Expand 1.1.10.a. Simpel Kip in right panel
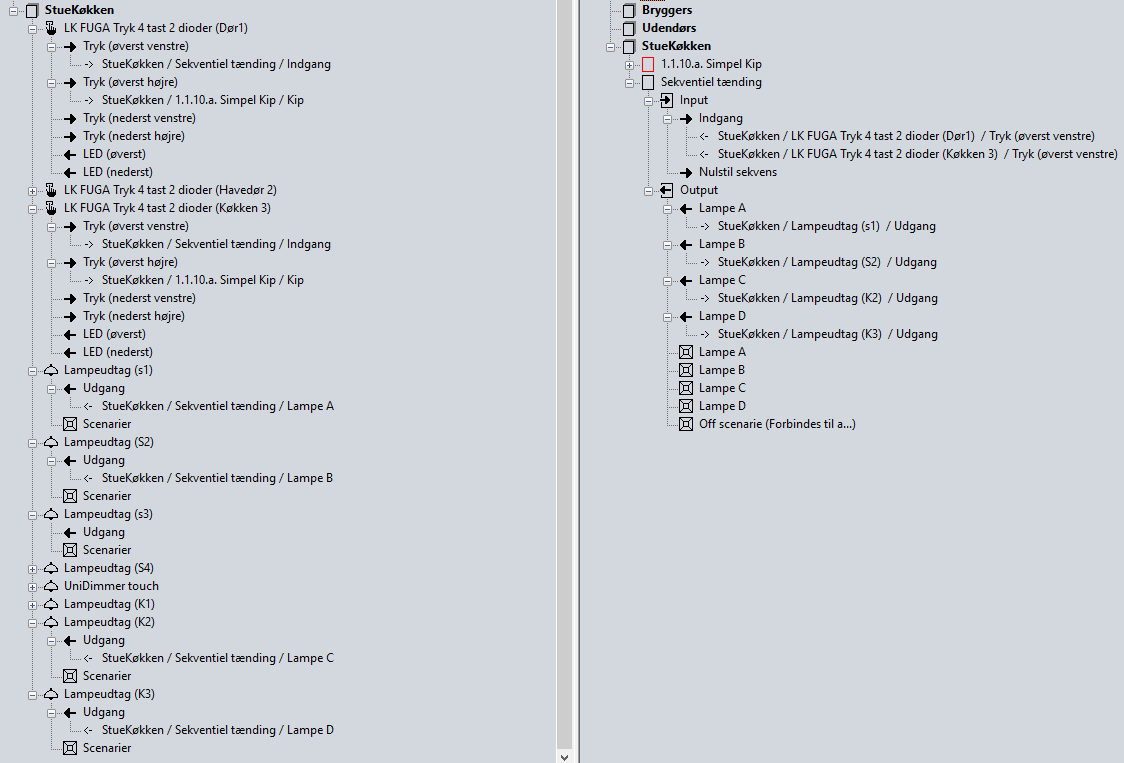Screen dimensions: 1124x763 point(630,64)
